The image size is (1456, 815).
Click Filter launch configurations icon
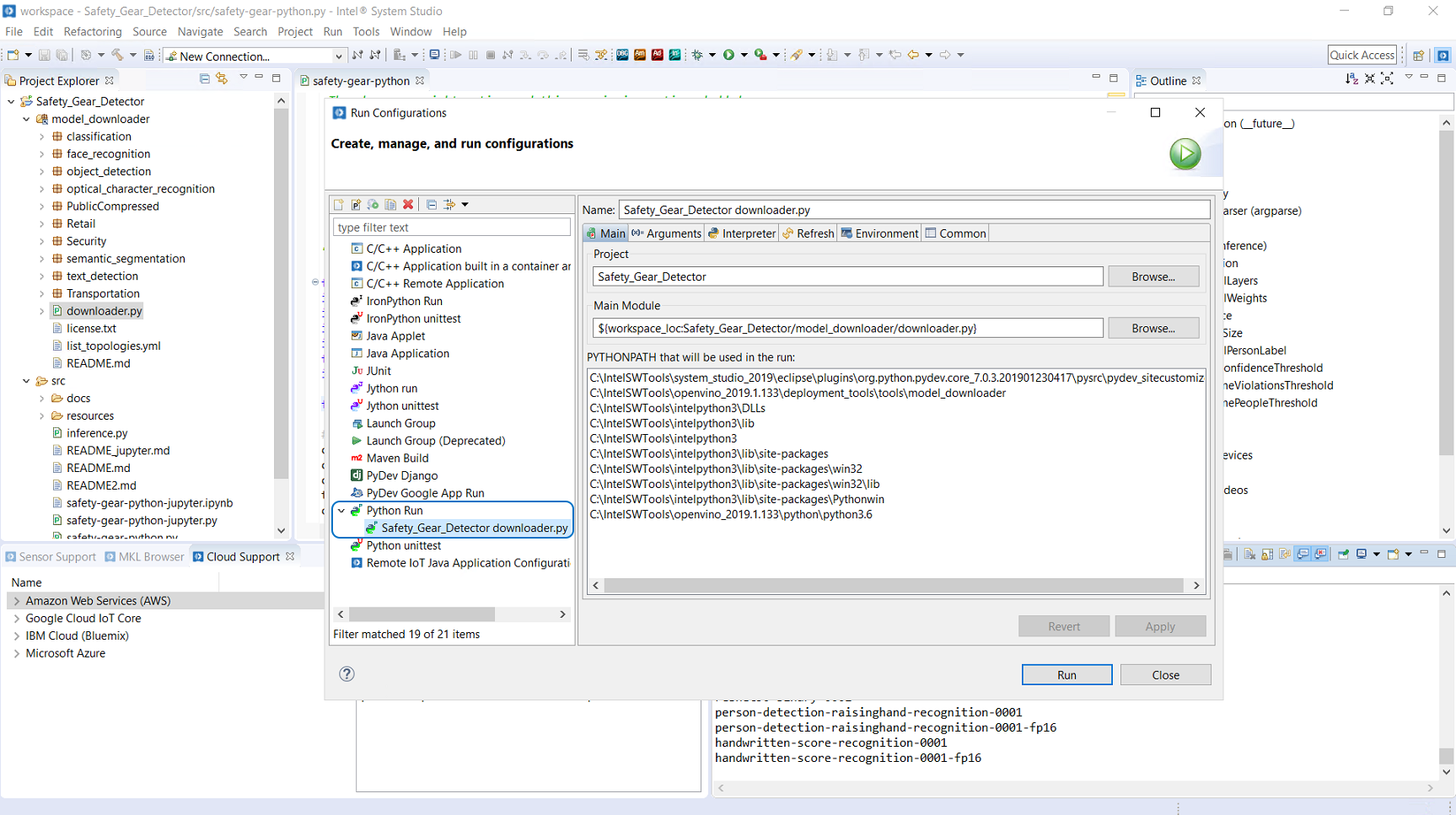[x=450, y=205]
